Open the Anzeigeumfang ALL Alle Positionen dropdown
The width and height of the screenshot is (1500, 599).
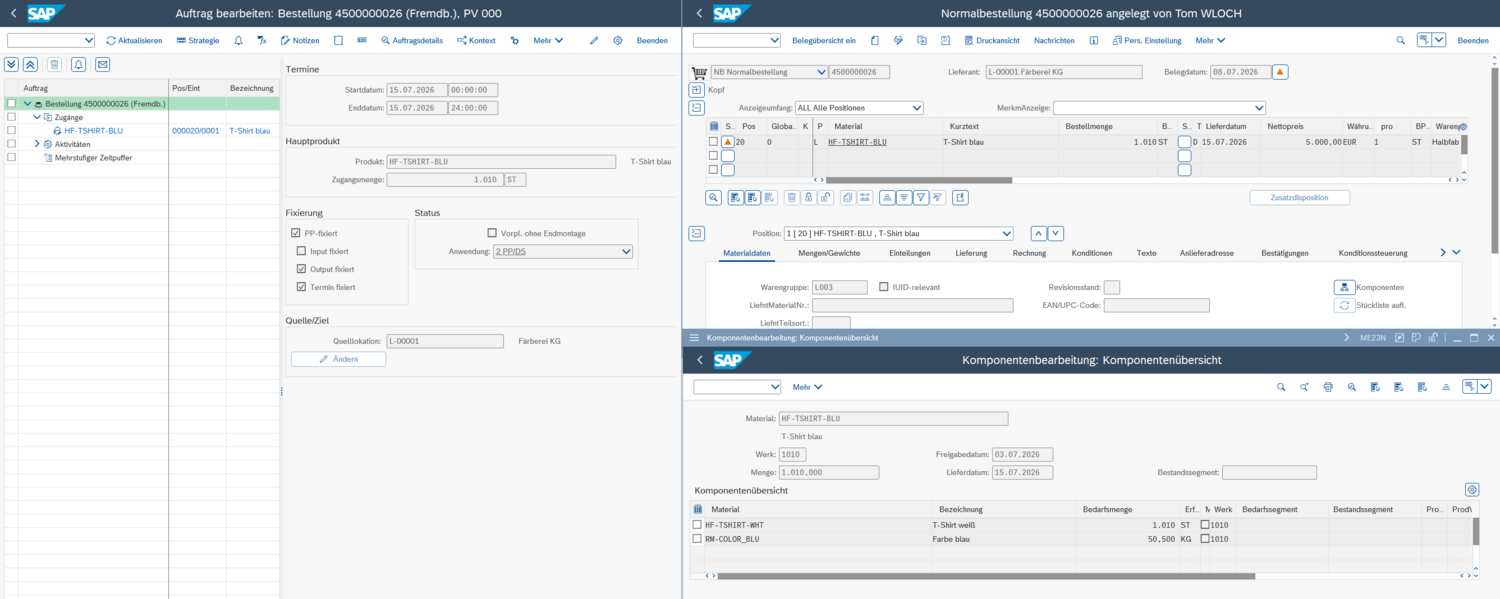coord(860,107)
